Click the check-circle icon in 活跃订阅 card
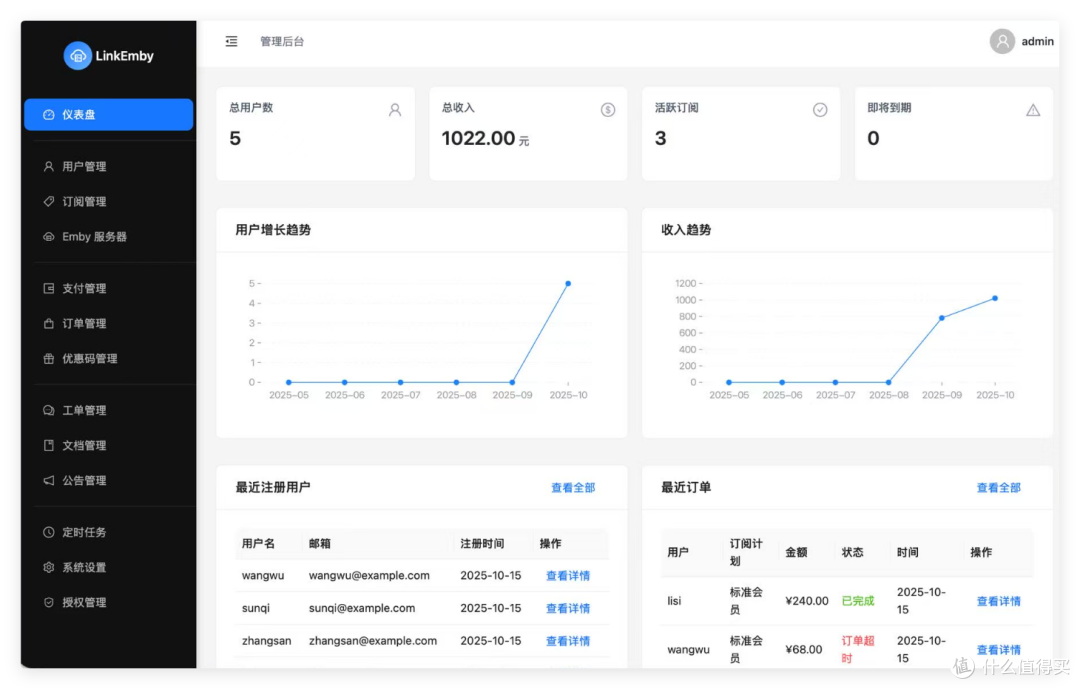The height and width of the screenshot is (689, 1080). pyautogui.click(x=820, y=110)
